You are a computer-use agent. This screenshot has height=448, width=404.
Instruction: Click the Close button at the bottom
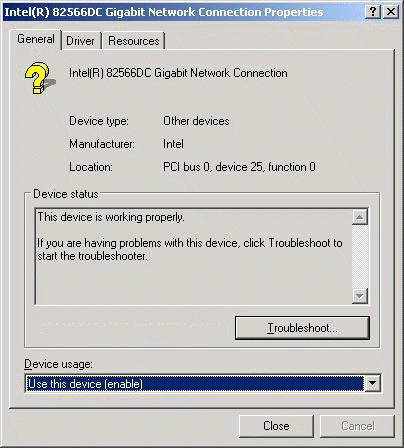coord(276,426)
